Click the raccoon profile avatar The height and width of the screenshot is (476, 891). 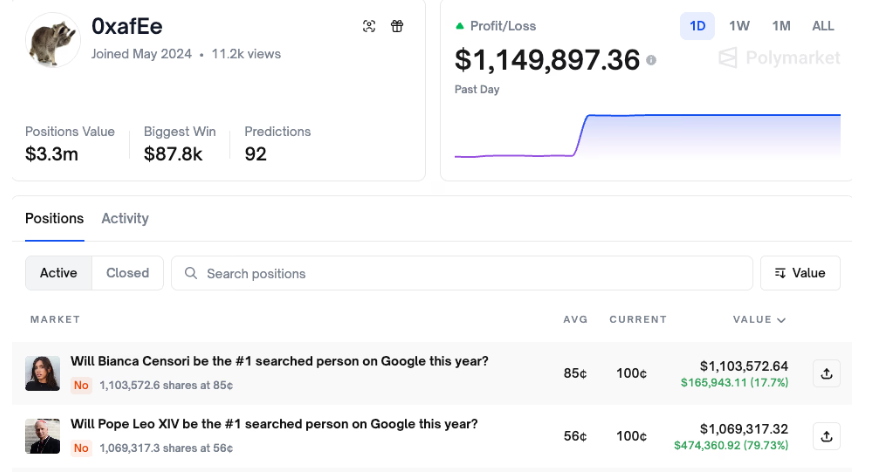click(53, 41)
